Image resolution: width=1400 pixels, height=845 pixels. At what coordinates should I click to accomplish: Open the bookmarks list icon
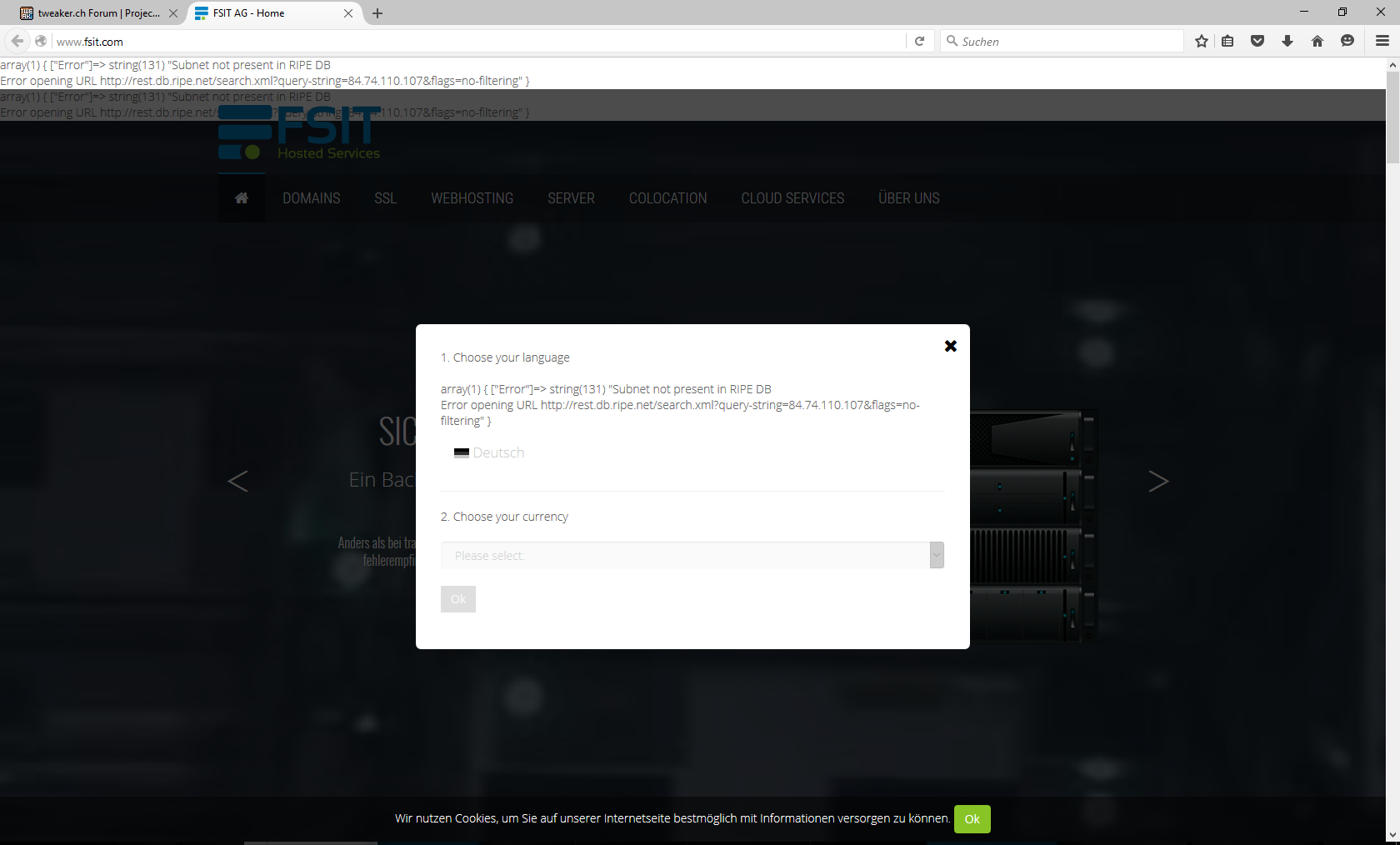(1227, 42)
